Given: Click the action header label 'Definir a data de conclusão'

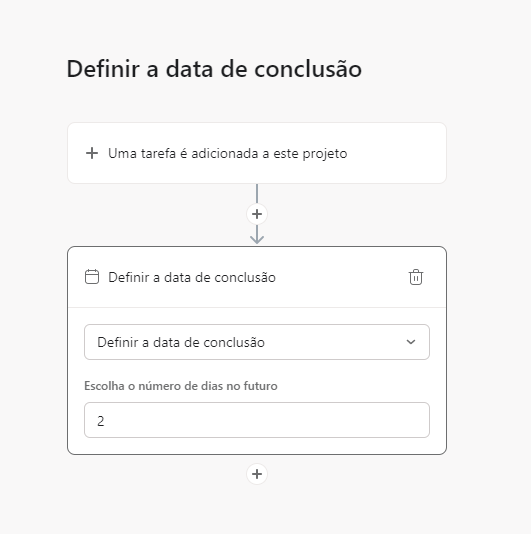Looking at the screenshot, I should click(192, 277).
